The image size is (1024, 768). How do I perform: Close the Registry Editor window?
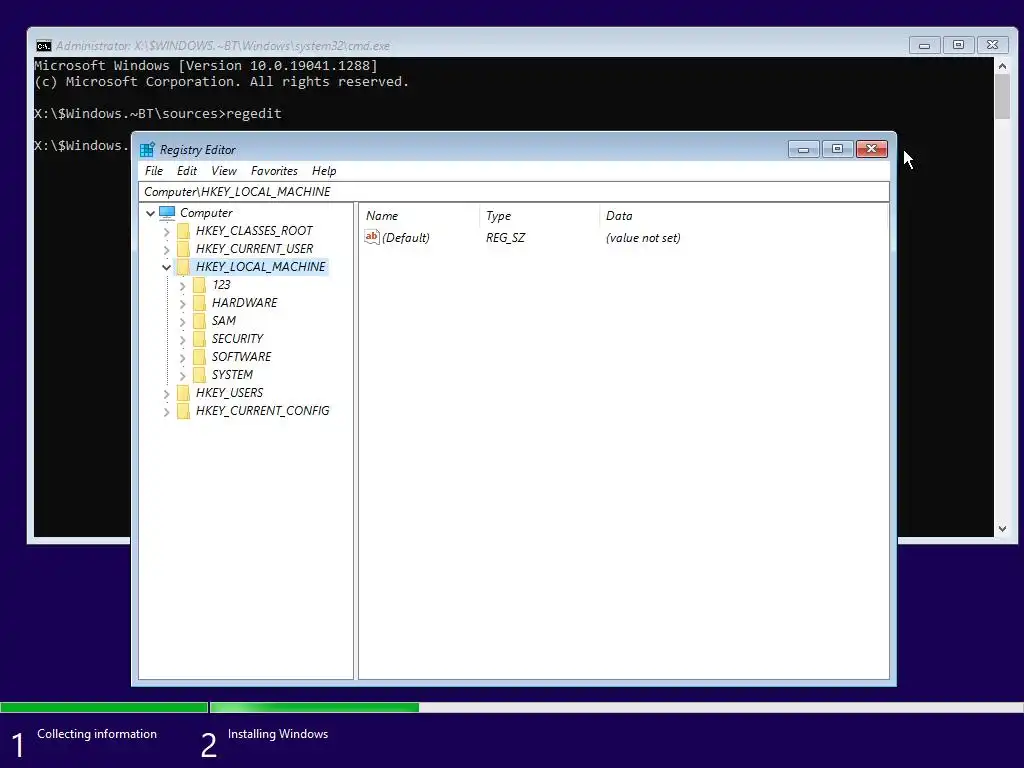point(872,150)
